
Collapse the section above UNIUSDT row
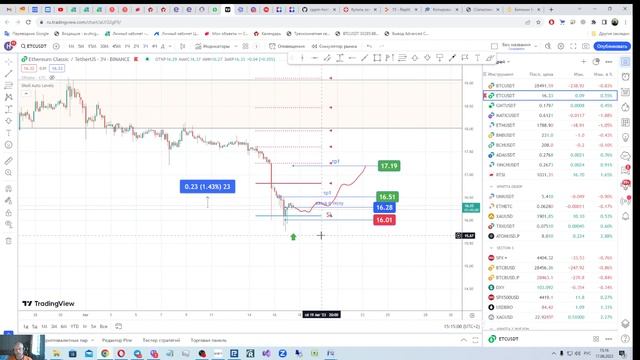491,187
